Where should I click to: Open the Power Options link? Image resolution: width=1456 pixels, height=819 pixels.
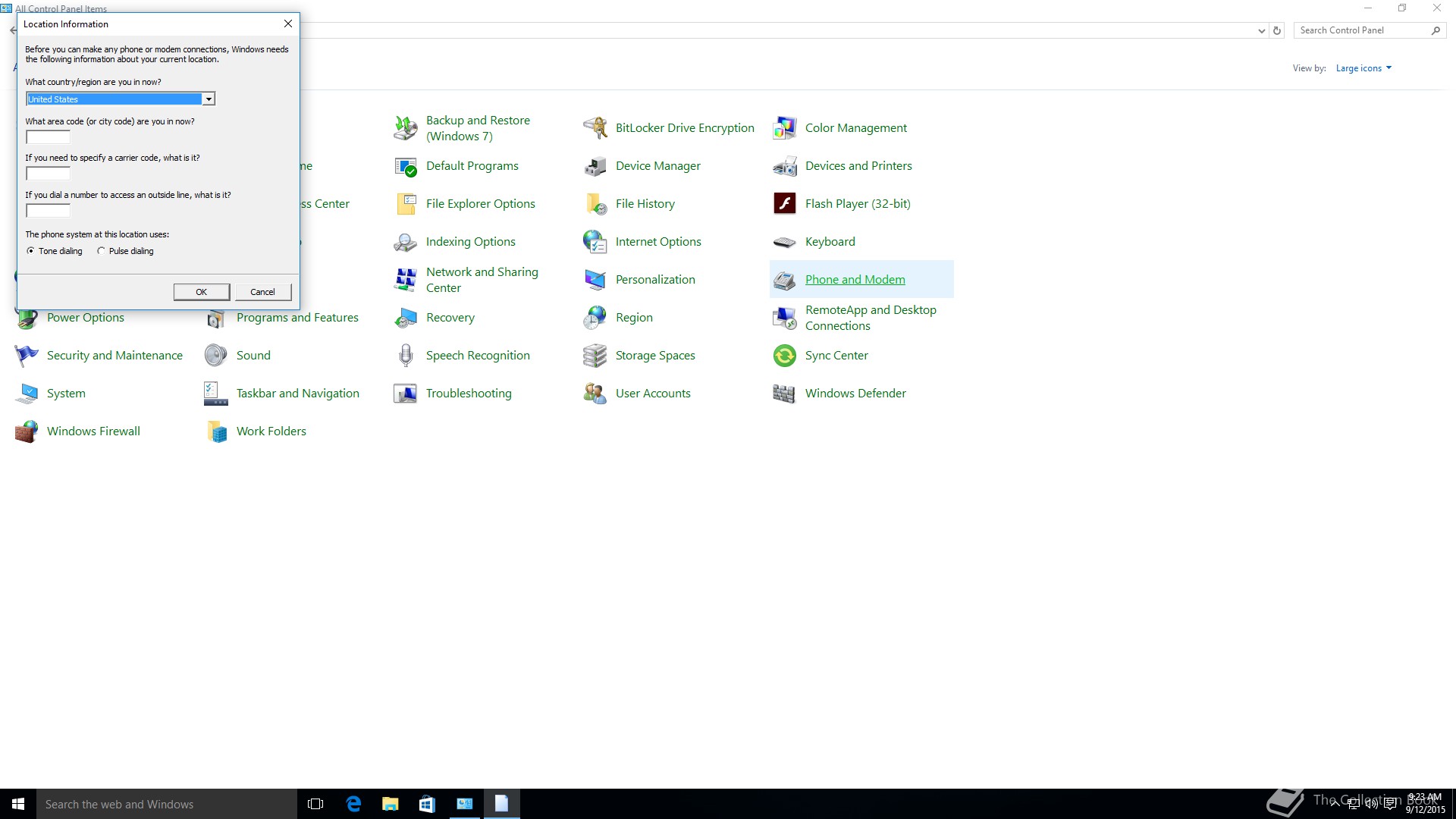click(86, 318)
